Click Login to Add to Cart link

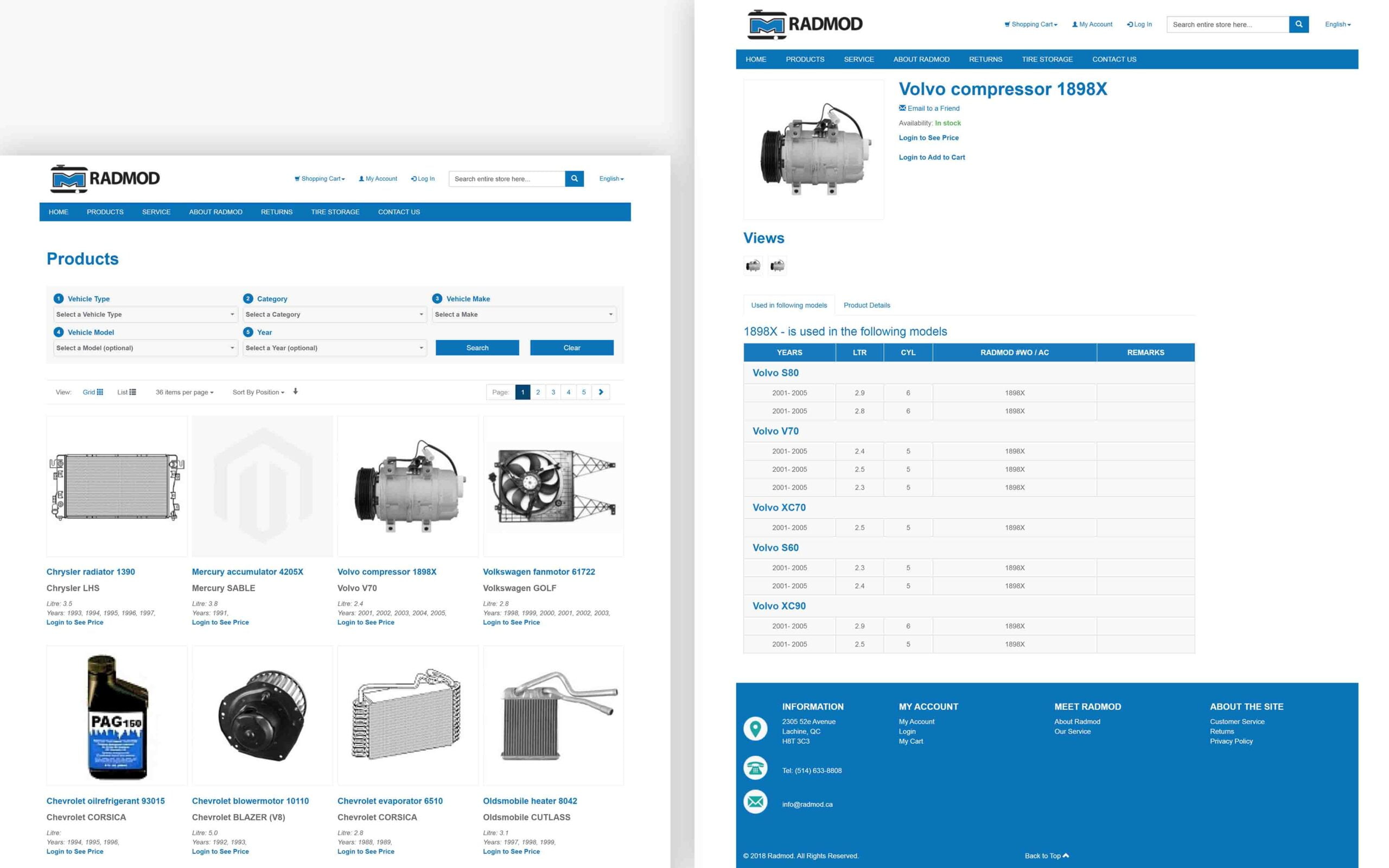(x=932, y=157)
